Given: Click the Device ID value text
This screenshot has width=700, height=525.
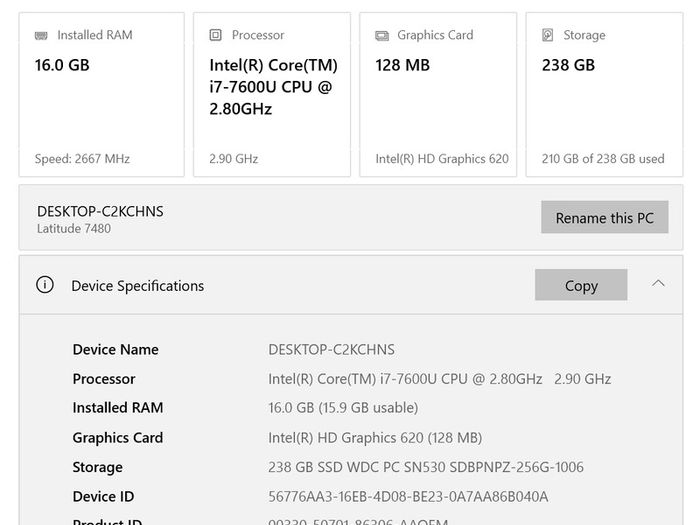Looking at the screenshot, I should click(408, 496).
